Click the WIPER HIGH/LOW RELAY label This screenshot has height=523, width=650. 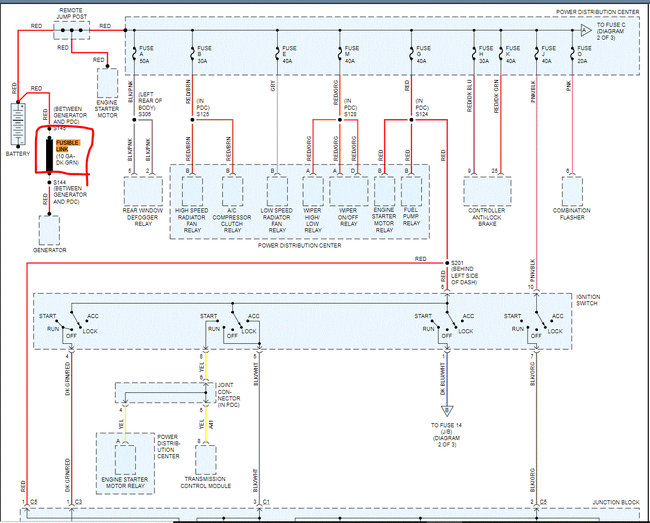coord(313,220)
